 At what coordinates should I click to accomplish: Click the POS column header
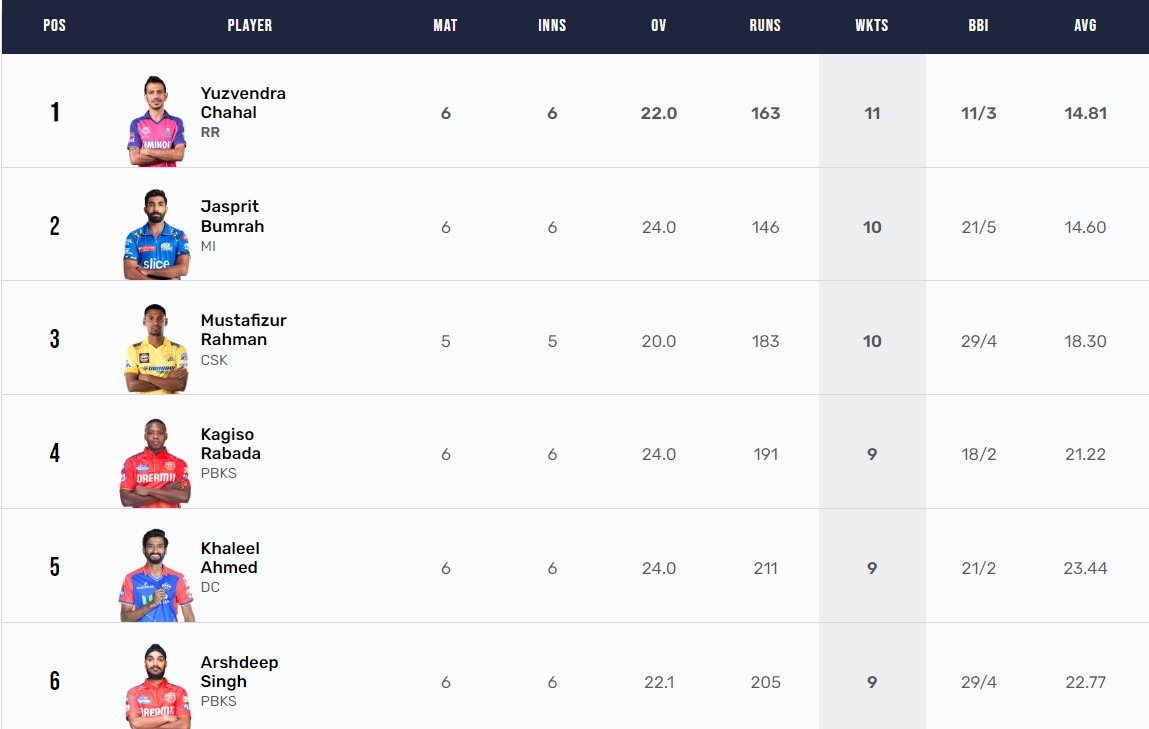tap(54, 26)
